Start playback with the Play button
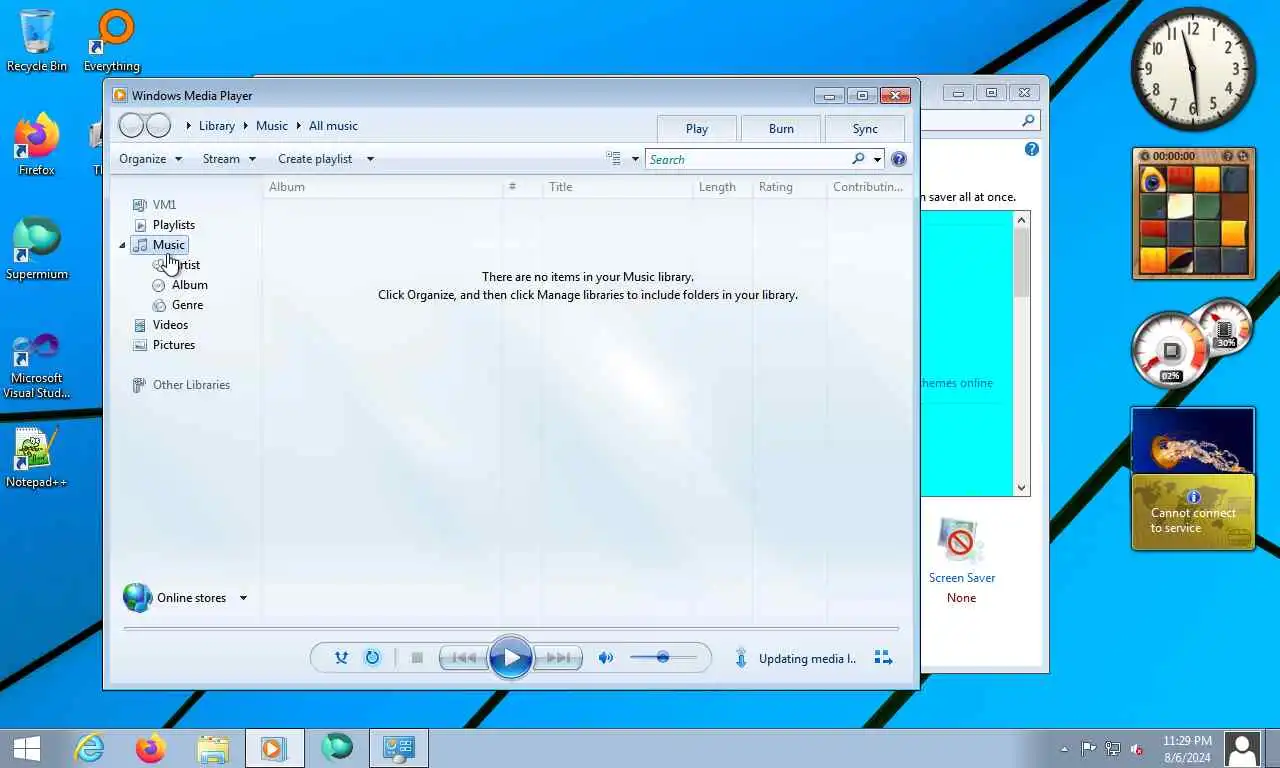 pyautogui.click(x=510, y=657)
